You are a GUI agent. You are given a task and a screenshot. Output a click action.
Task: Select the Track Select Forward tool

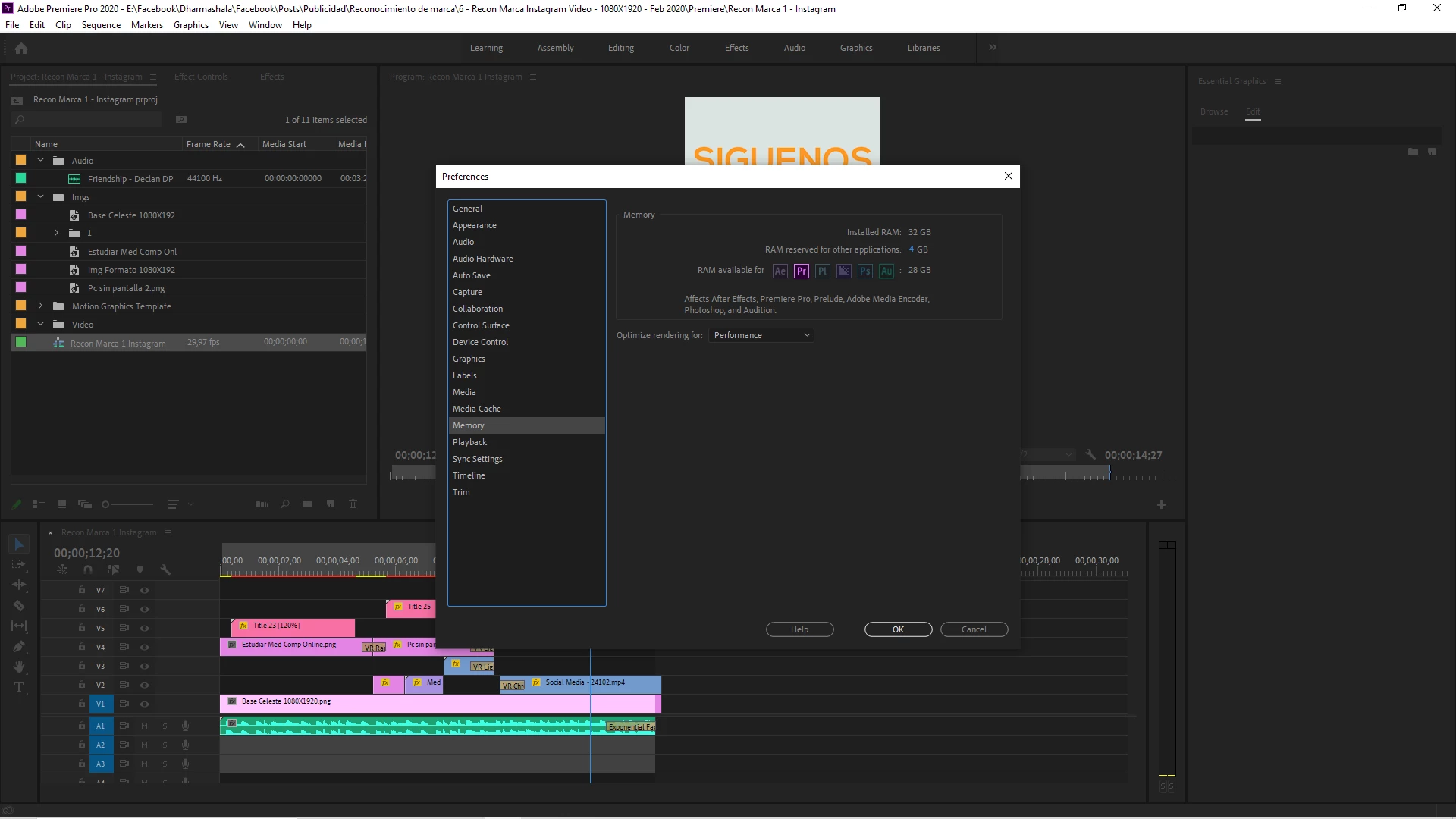[x=19, y=565]
